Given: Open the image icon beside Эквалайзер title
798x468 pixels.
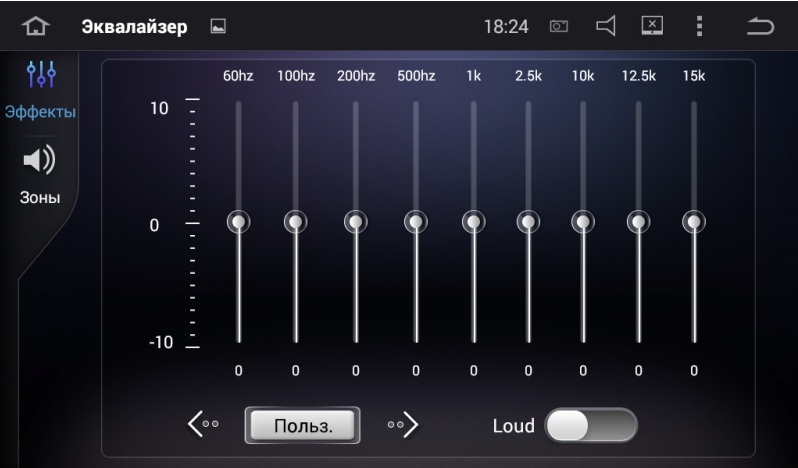Looking at the screenshot, I should click(x=218, y=26).
